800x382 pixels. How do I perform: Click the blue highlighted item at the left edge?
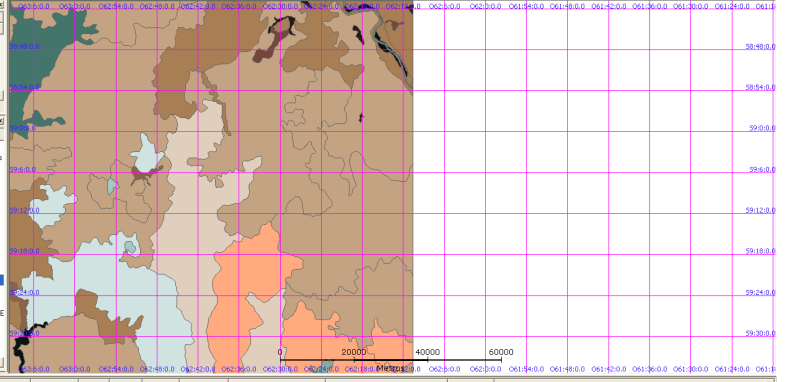[2, 280]
